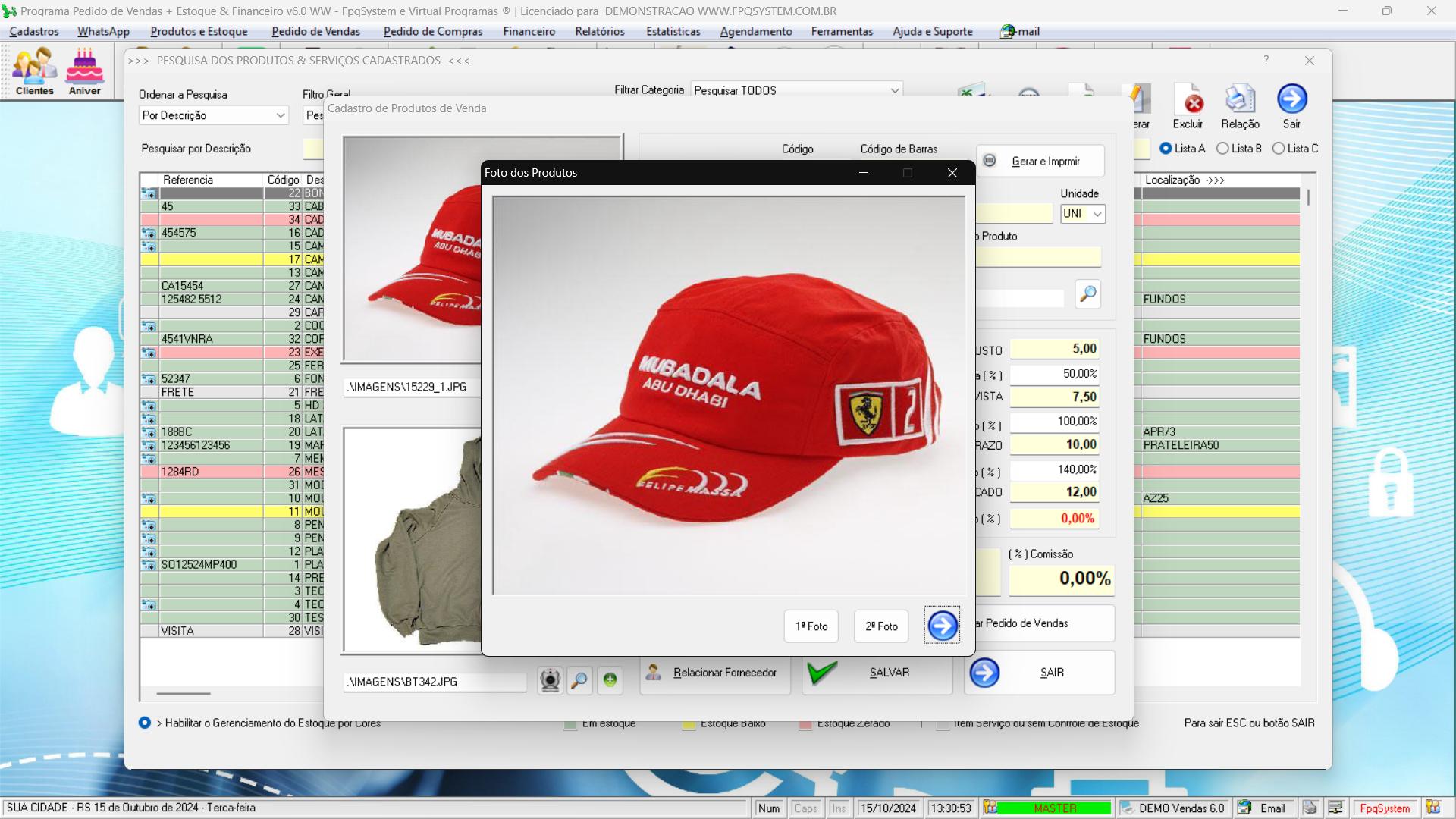Click the camera icon in row 123456123456
This screenshot has width=1456, height=819.
click(149, 445)
